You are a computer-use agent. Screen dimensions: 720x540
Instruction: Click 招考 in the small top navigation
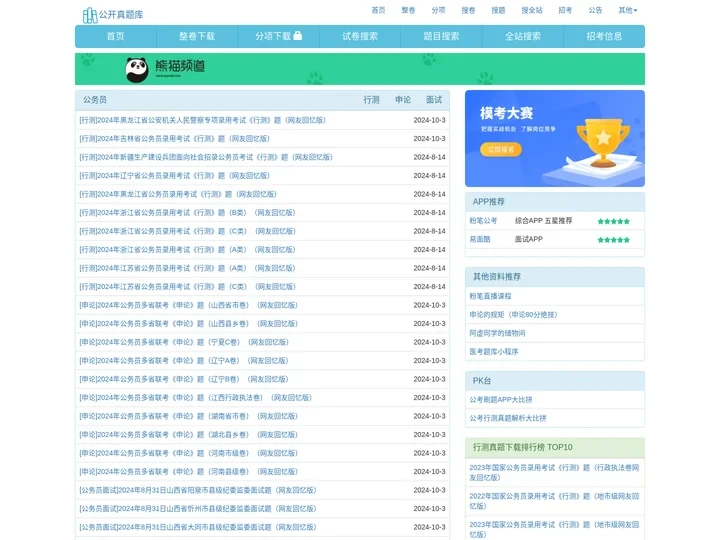coord(565,10)
